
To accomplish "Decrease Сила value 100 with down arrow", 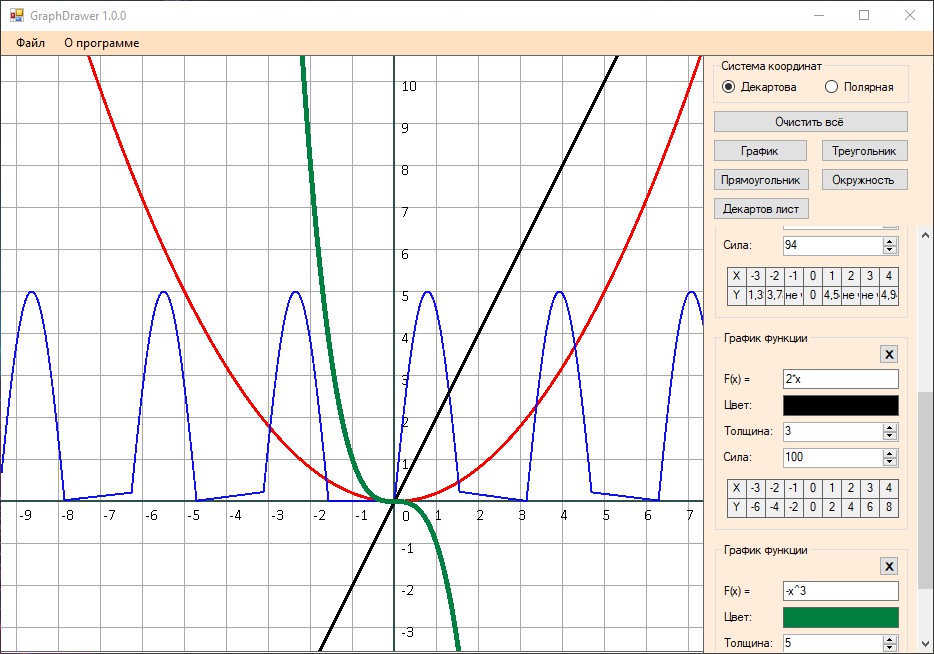I will point(890,462).
